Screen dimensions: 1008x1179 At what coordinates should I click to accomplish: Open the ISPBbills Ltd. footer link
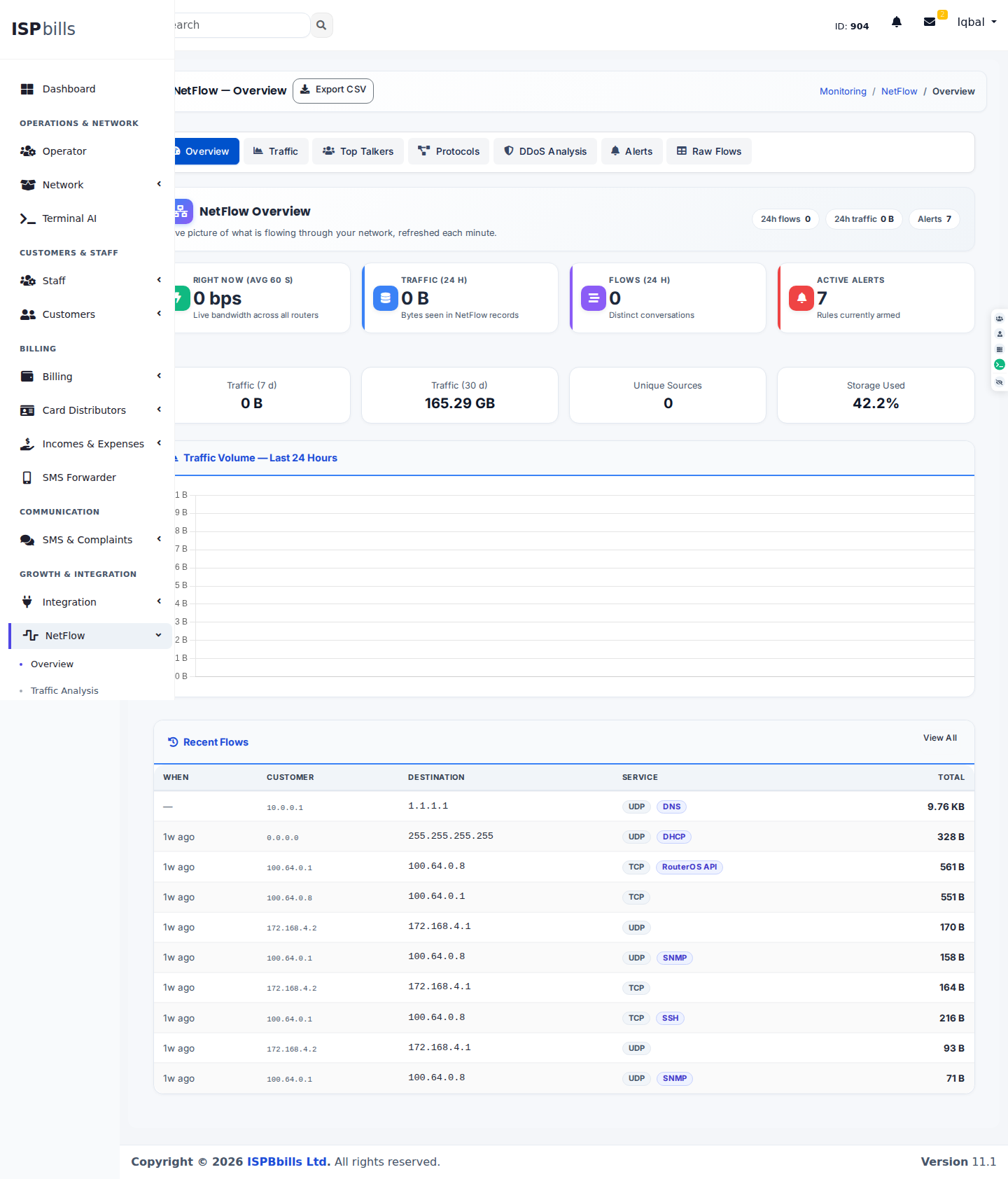(288, 1161)
